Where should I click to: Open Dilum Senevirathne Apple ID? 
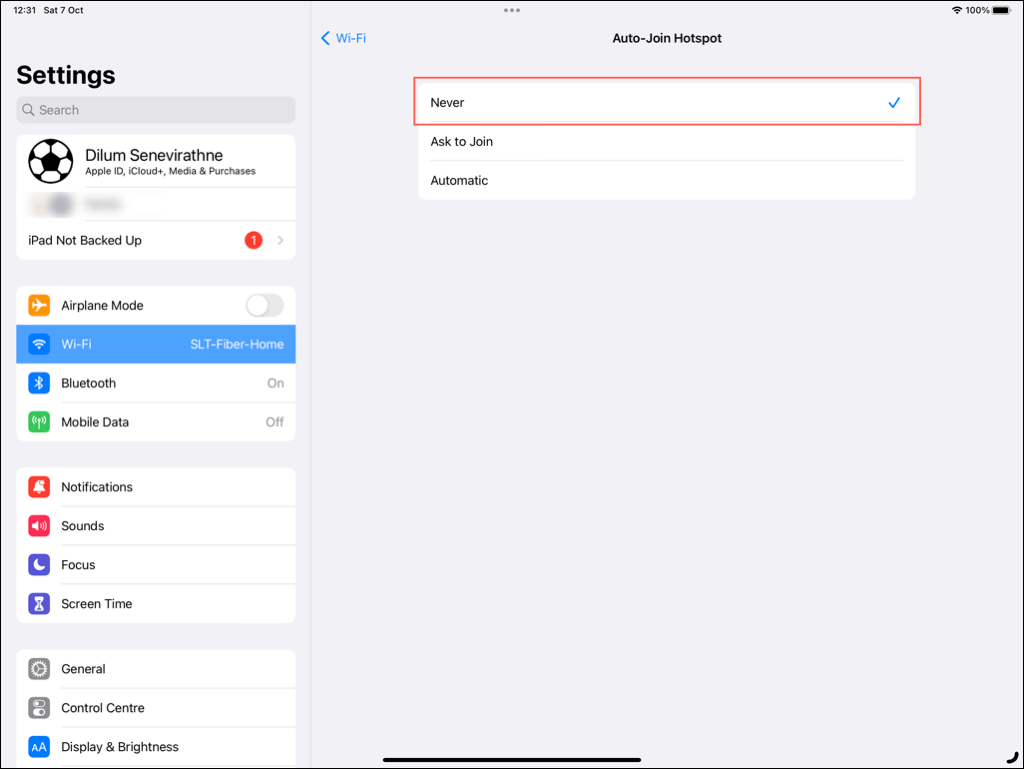(156, 161)
